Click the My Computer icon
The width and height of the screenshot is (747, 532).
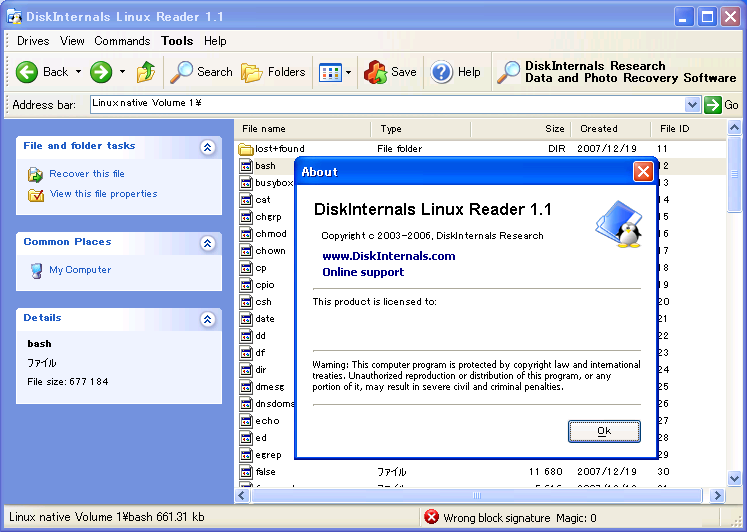37,271
